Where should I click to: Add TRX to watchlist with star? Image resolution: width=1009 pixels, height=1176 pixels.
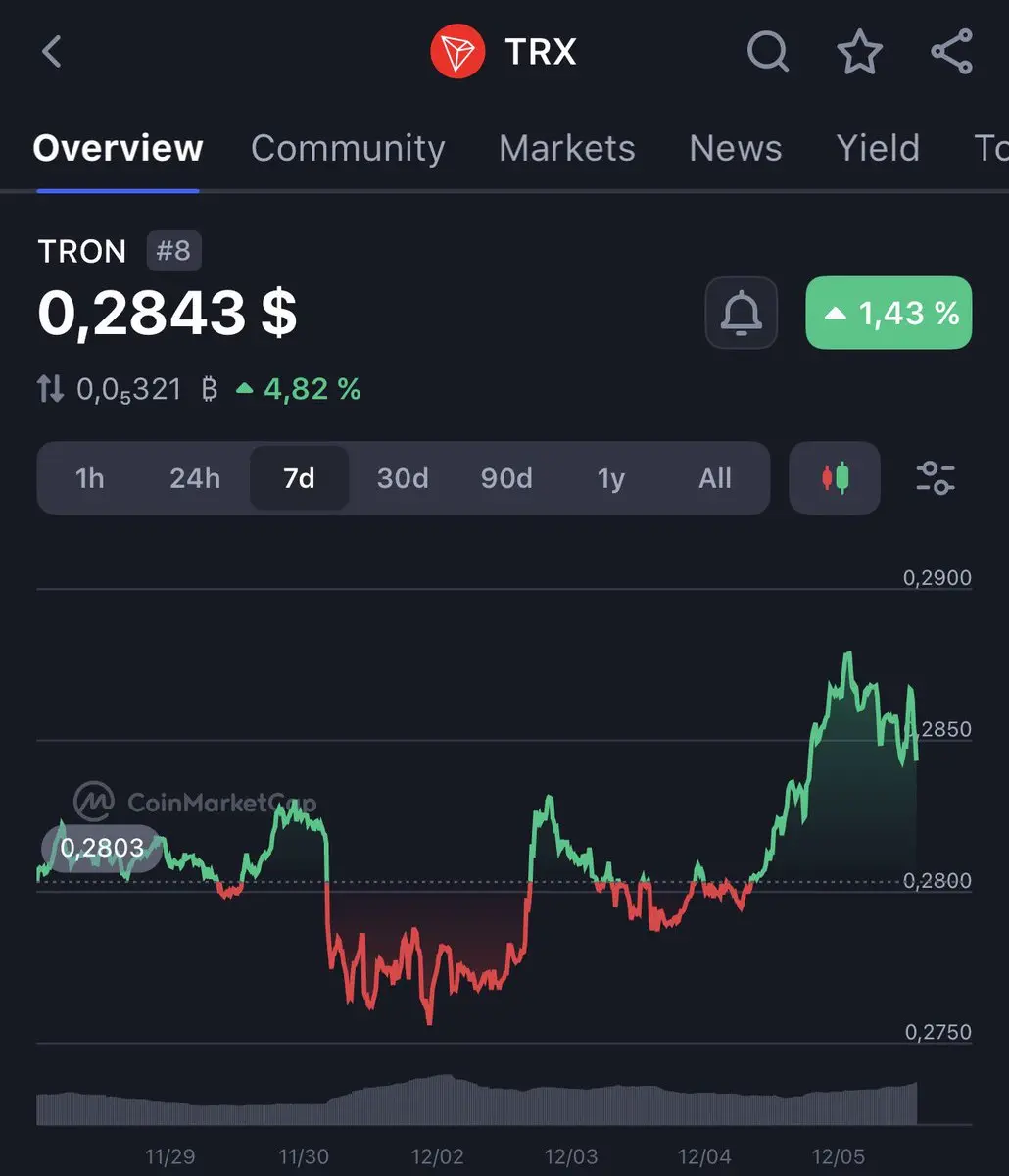(x=860, y=51)
